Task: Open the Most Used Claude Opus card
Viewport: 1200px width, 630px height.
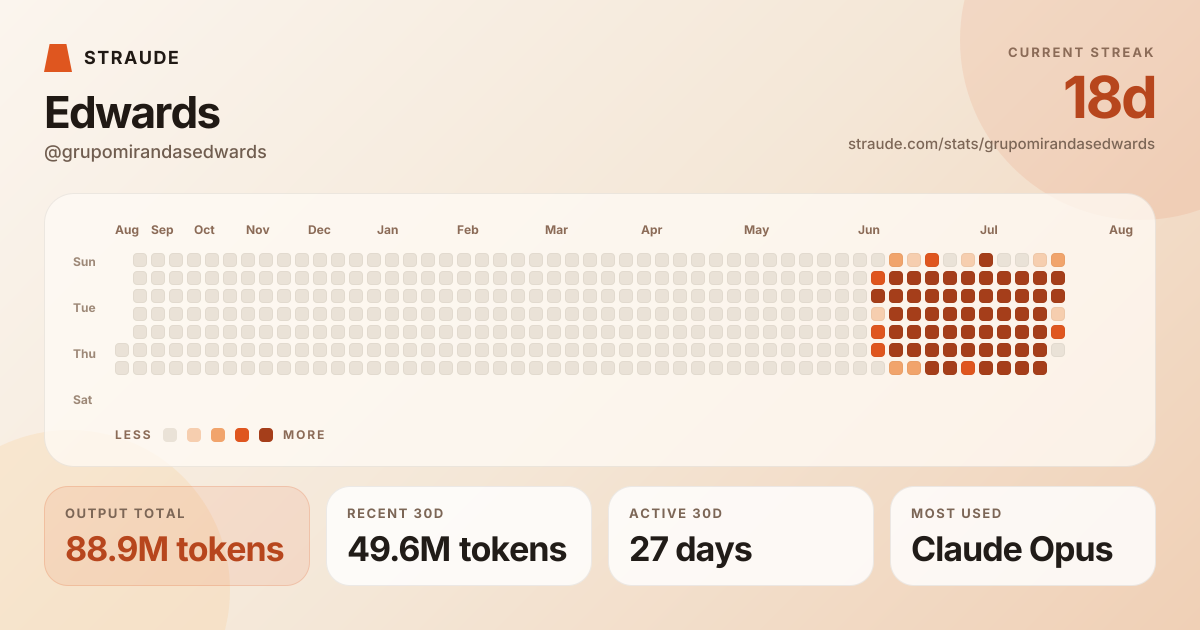Action: point(1023,536)
